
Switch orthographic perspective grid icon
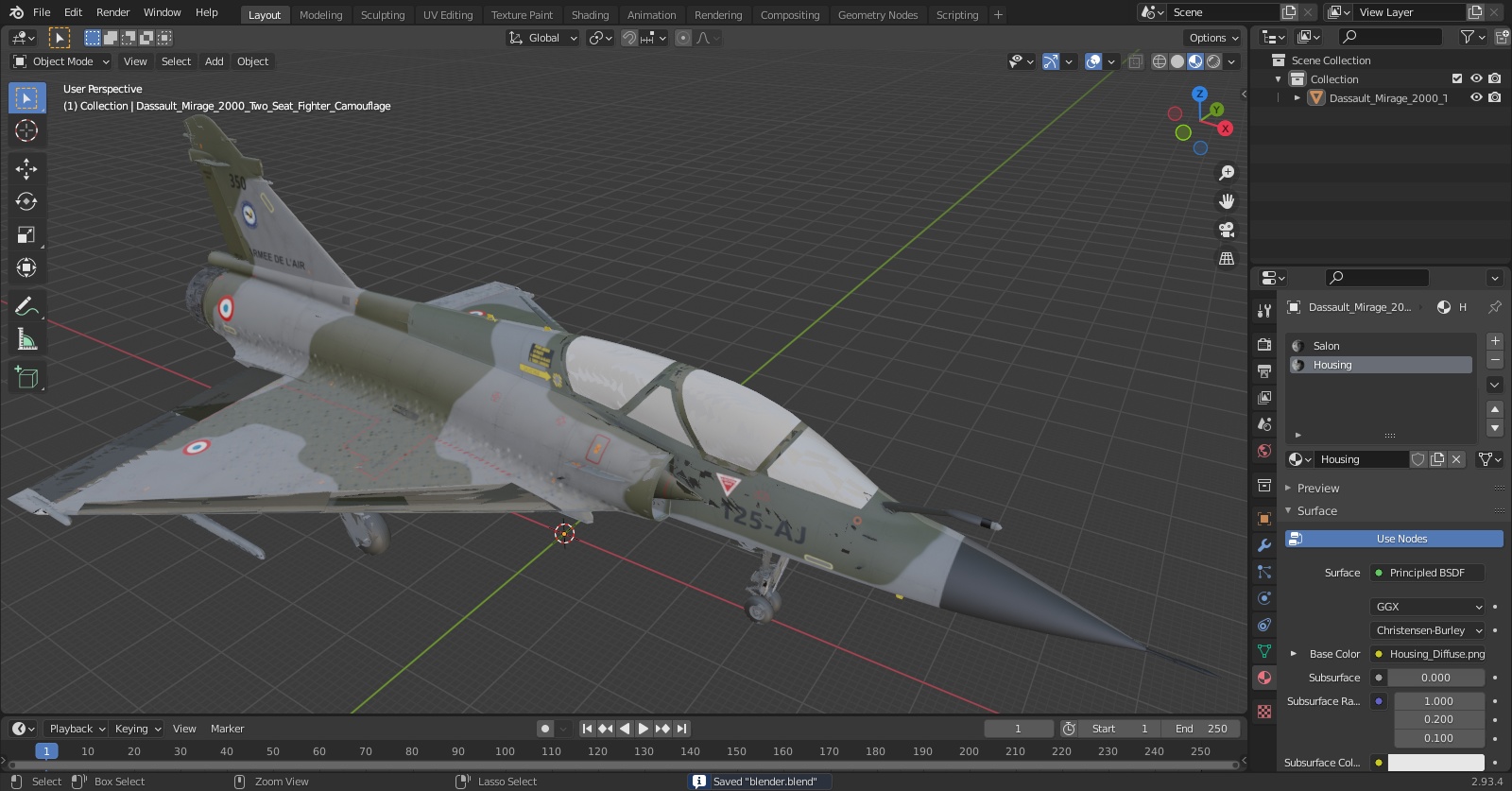click(x=1227, y=258)
